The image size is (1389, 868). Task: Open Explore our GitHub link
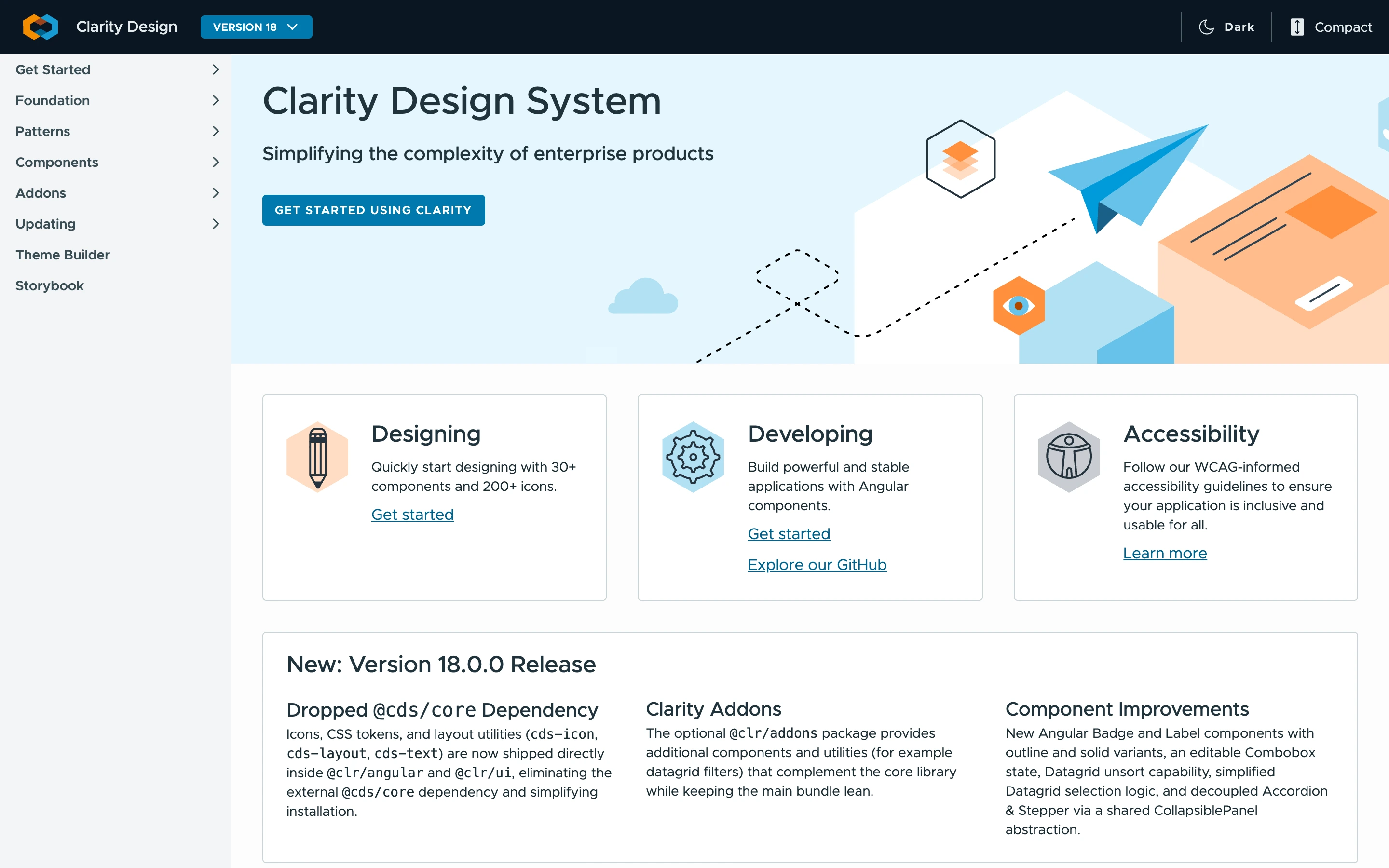[x=817, y=565]
